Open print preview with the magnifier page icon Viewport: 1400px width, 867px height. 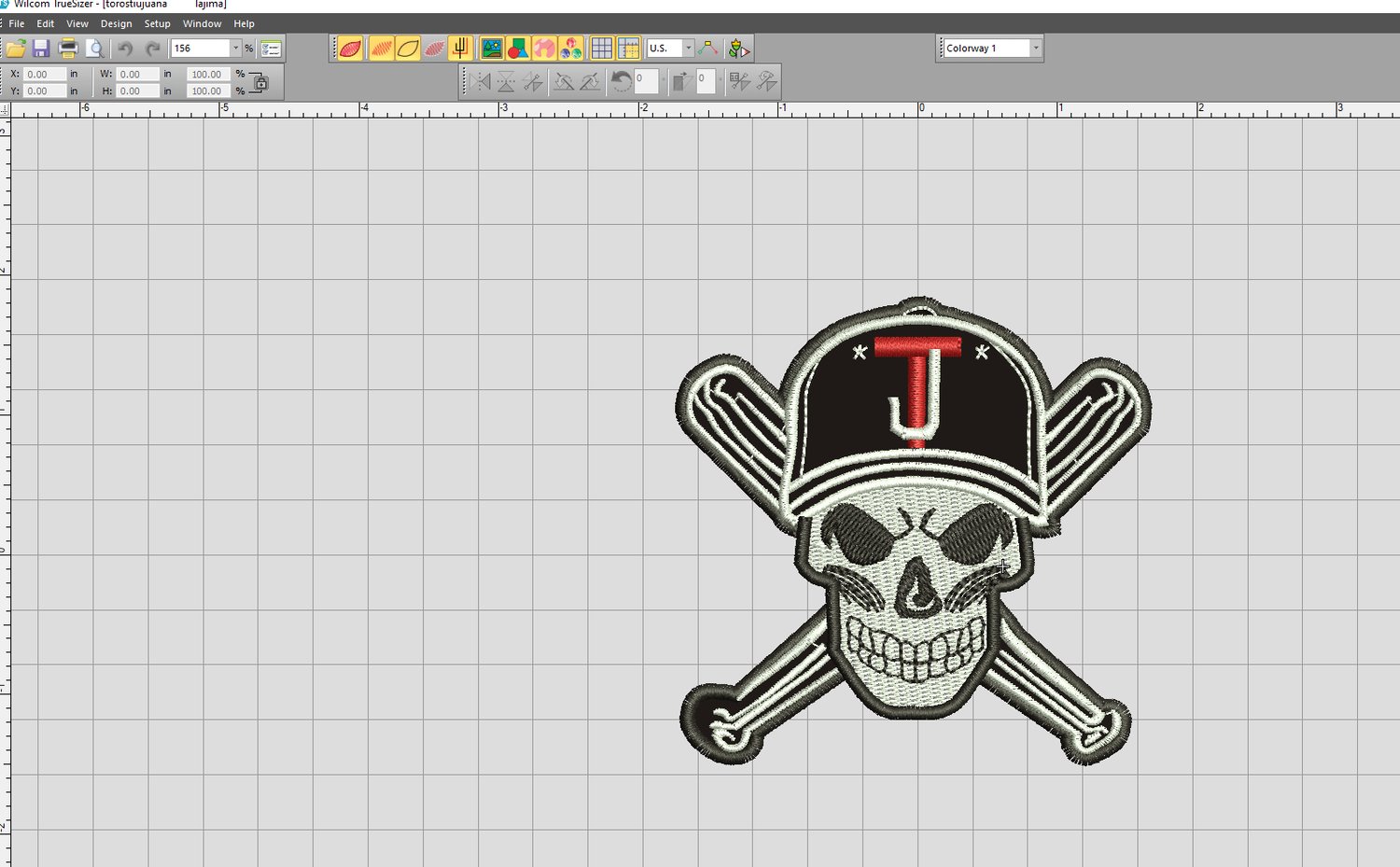[x=95, y=48]
